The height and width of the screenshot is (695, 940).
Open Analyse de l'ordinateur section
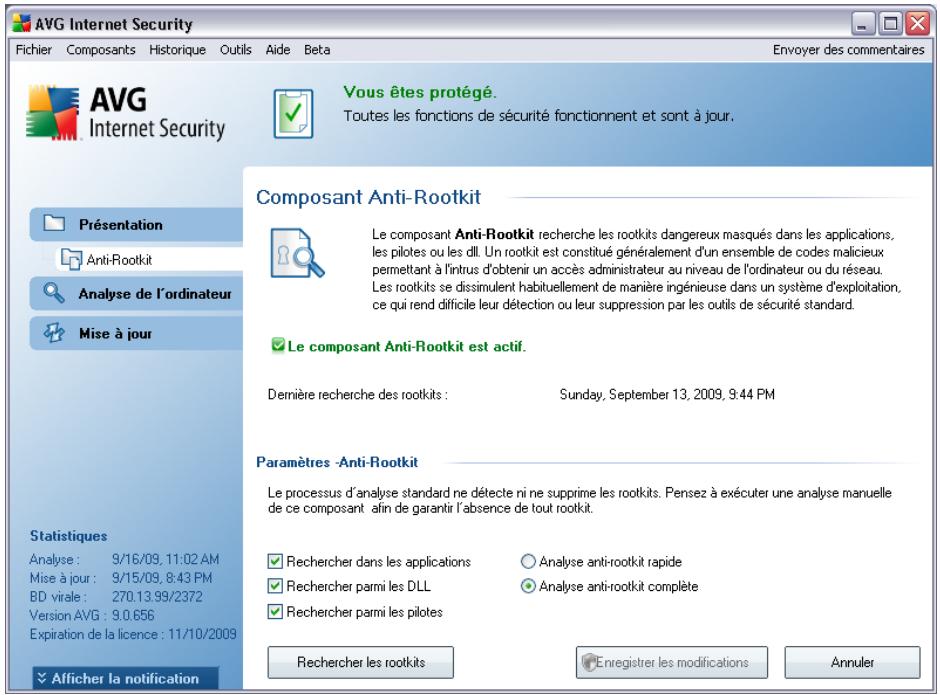coord(137,293)
